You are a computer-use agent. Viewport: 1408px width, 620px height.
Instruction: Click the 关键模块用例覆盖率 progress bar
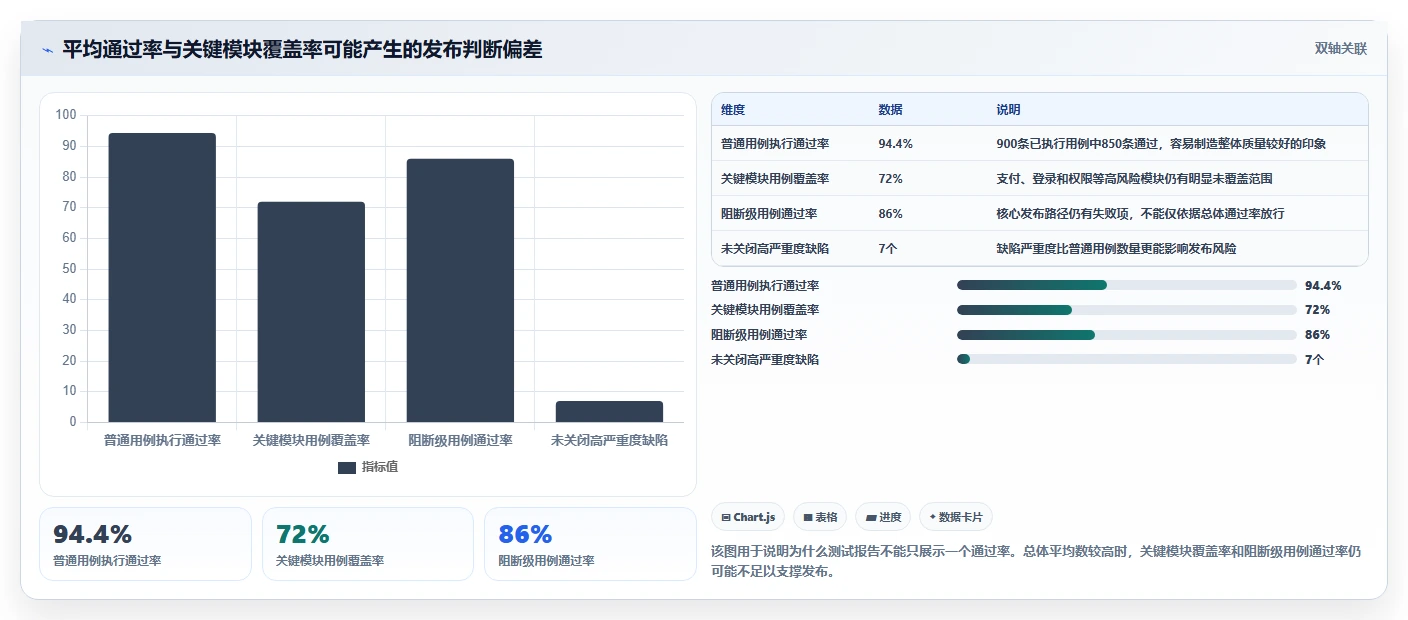click(x=1126, y=310)
